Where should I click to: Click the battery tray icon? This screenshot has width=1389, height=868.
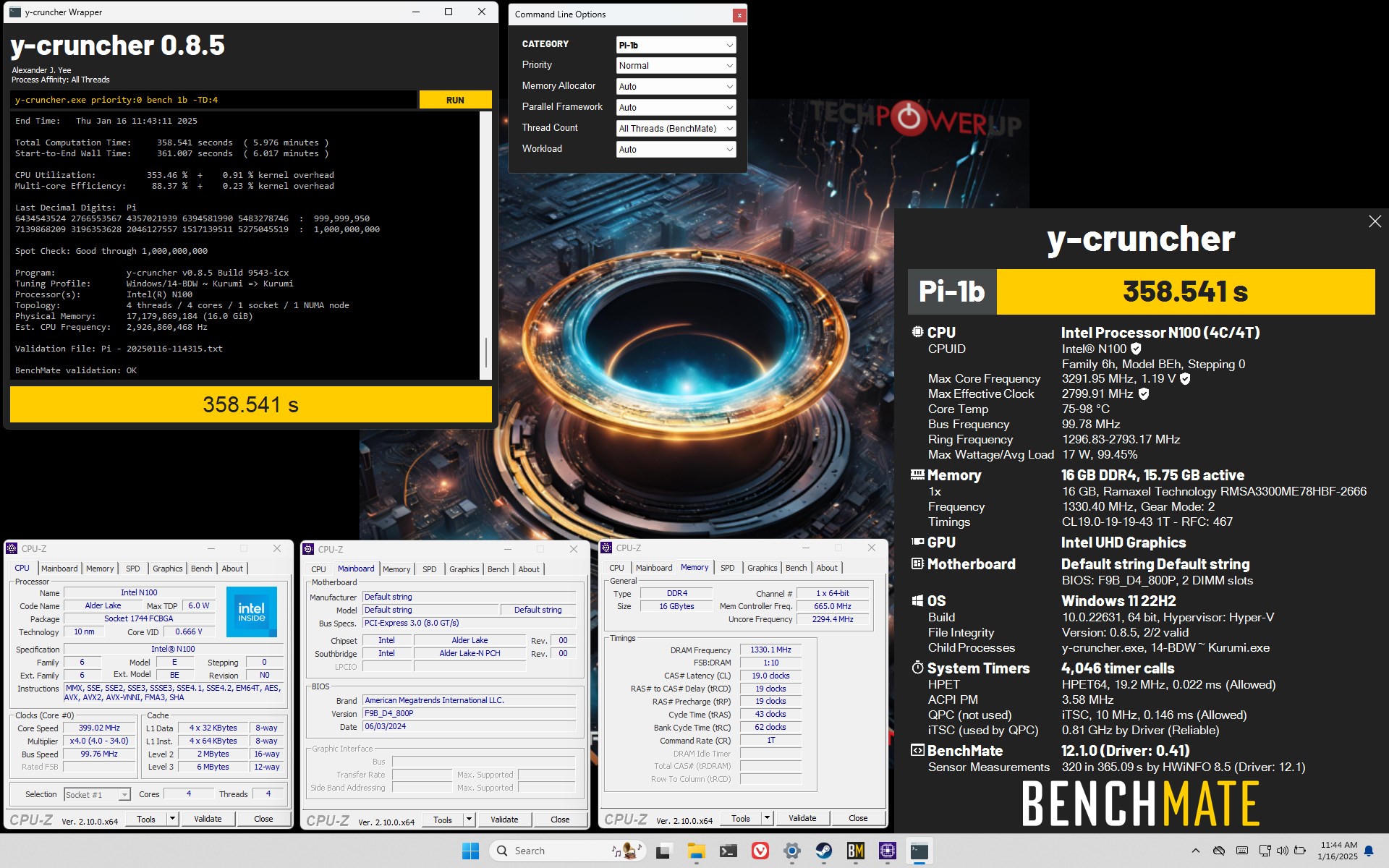click(1300, 851)
